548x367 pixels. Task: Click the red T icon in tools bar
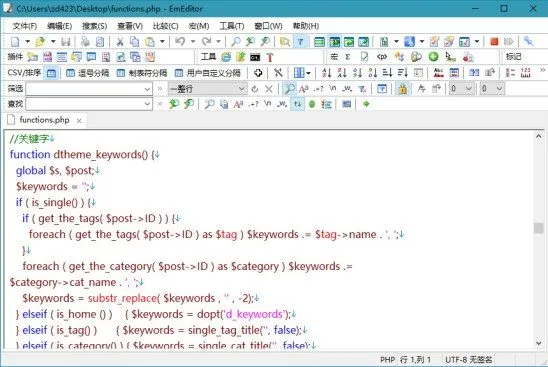click(269, 57)
